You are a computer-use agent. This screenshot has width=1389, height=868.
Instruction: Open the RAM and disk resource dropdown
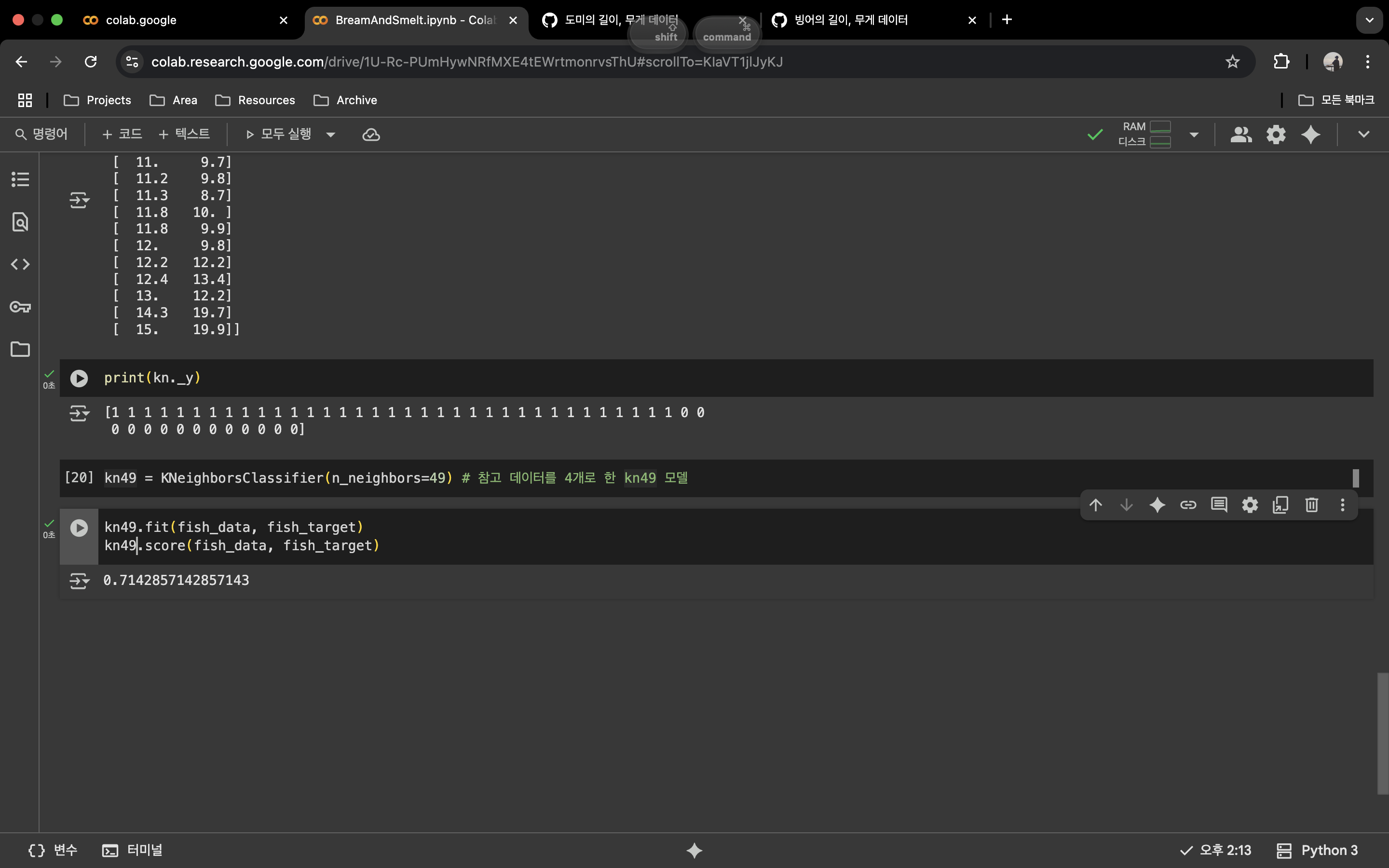pos(1194,135)
